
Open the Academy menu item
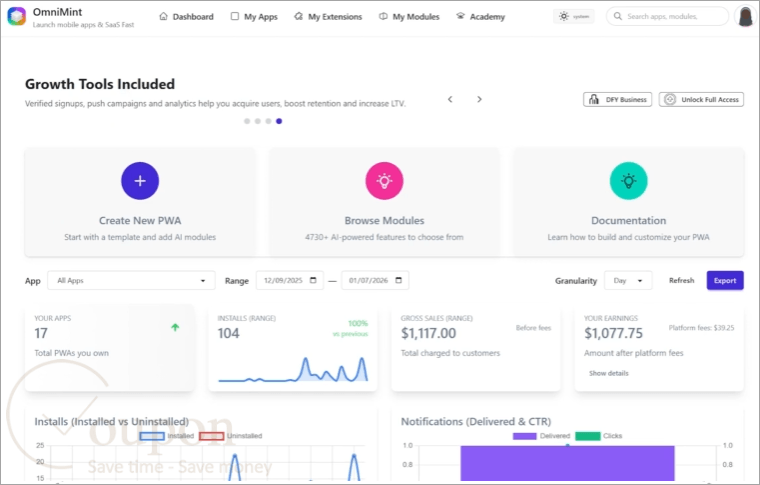pos(480,16)
